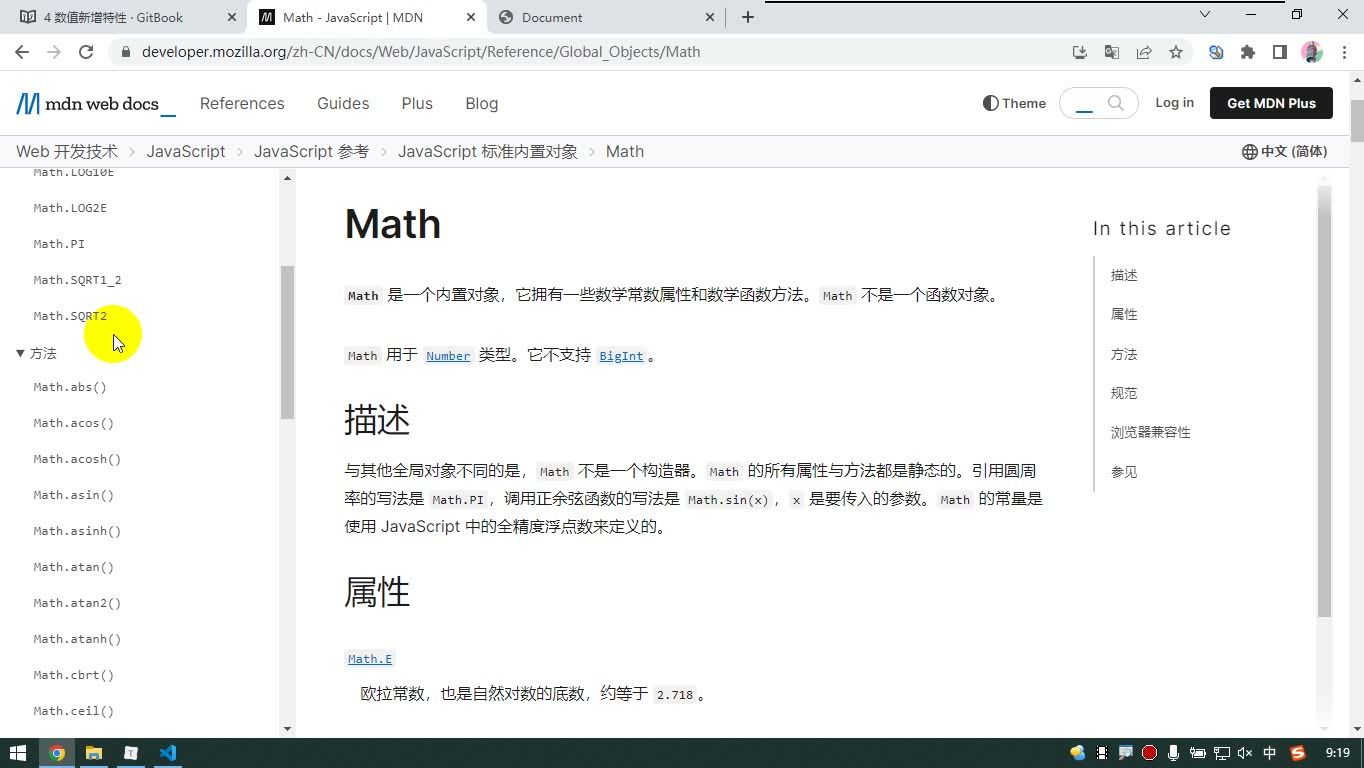
Task: Click the muted volume icon in system tray
Action: (1245, 753)
